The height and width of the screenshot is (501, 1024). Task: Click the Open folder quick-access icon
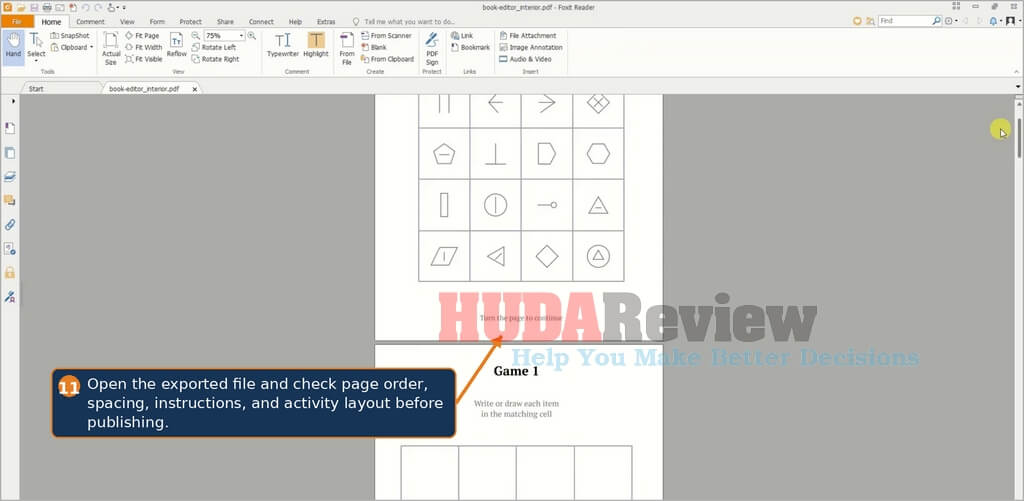[20, 7]
